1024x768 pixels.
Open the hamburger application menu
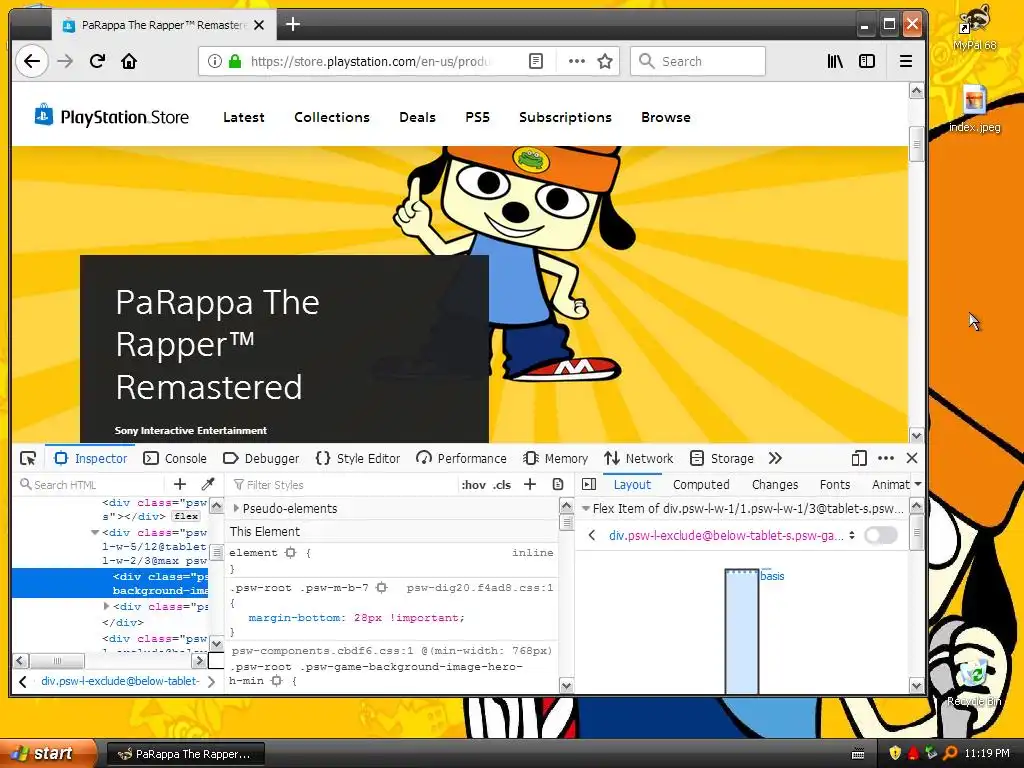coord(906,61)
